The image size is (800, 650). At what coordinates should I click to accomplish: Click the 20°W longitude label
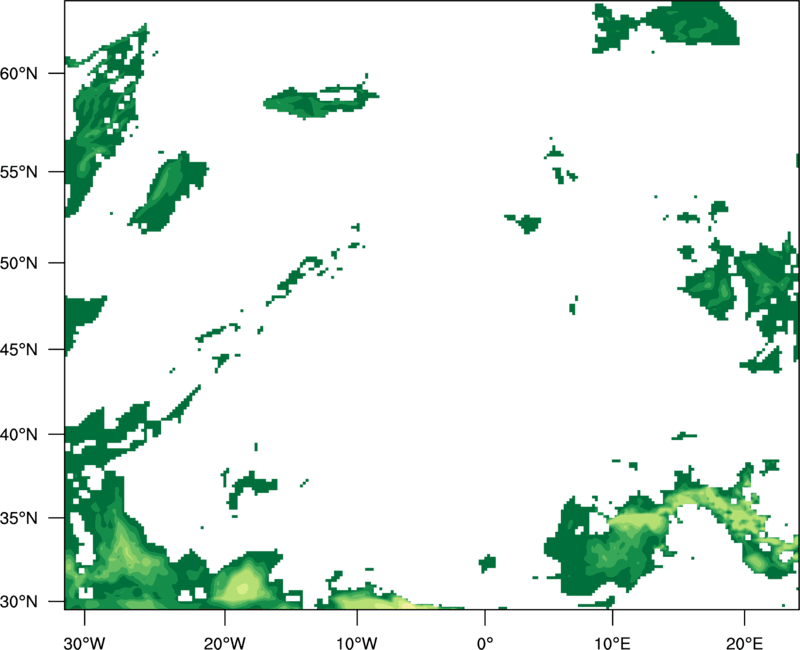click(225, 643)
